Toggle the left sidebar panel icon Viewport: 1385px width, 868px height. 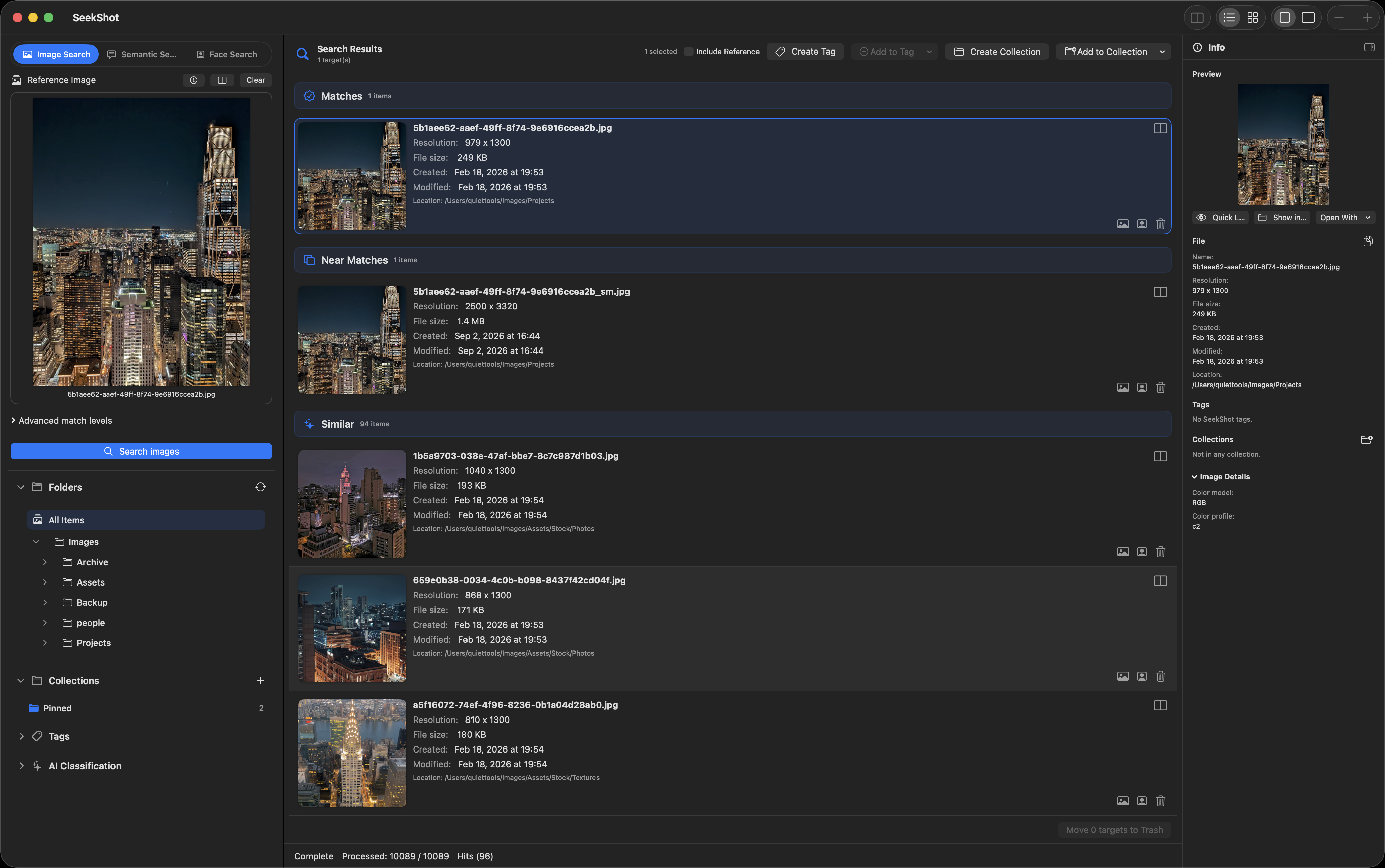pyautogui.click(x=1197, y=18)
